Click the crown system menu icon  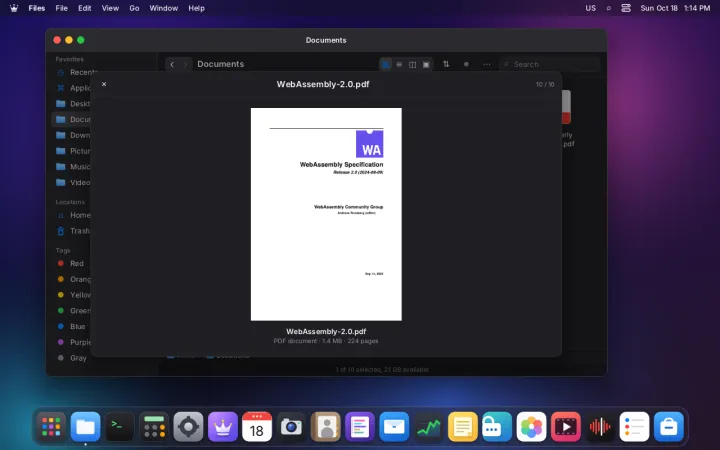(x=14, y=8)
